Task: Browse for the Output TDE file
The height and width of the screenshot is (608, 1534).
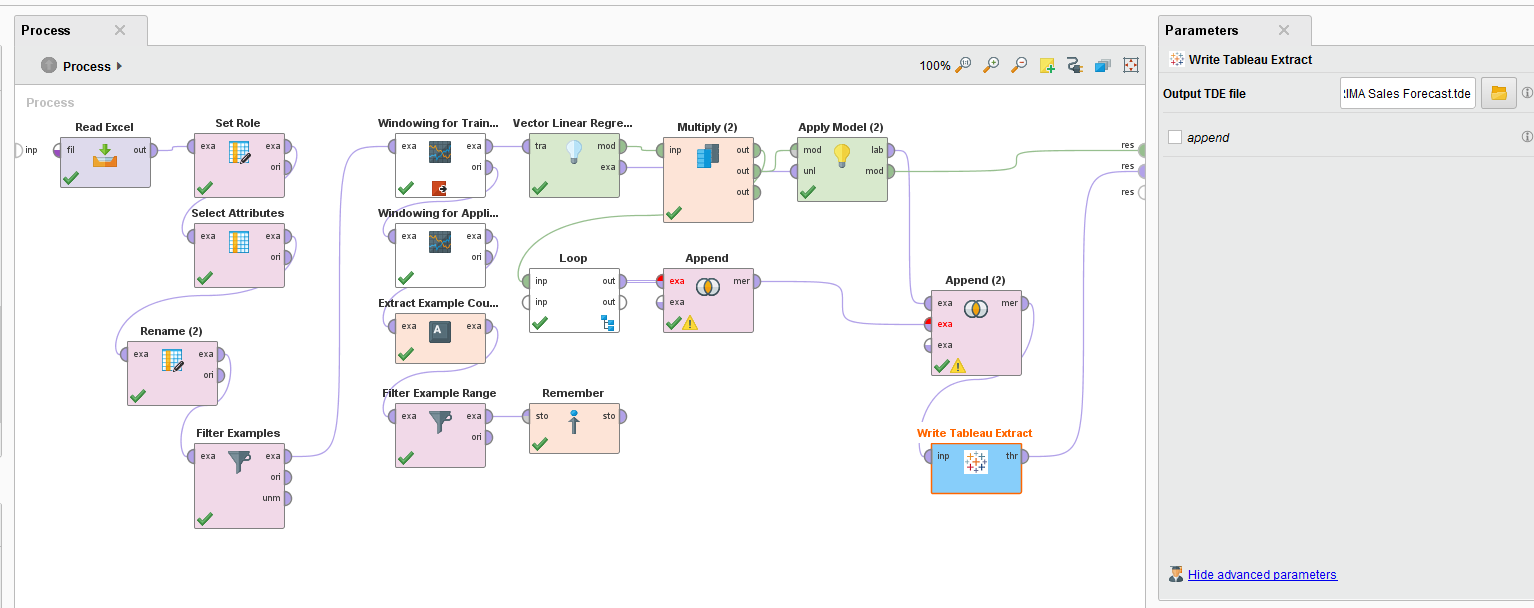Action: point(1498,92)
